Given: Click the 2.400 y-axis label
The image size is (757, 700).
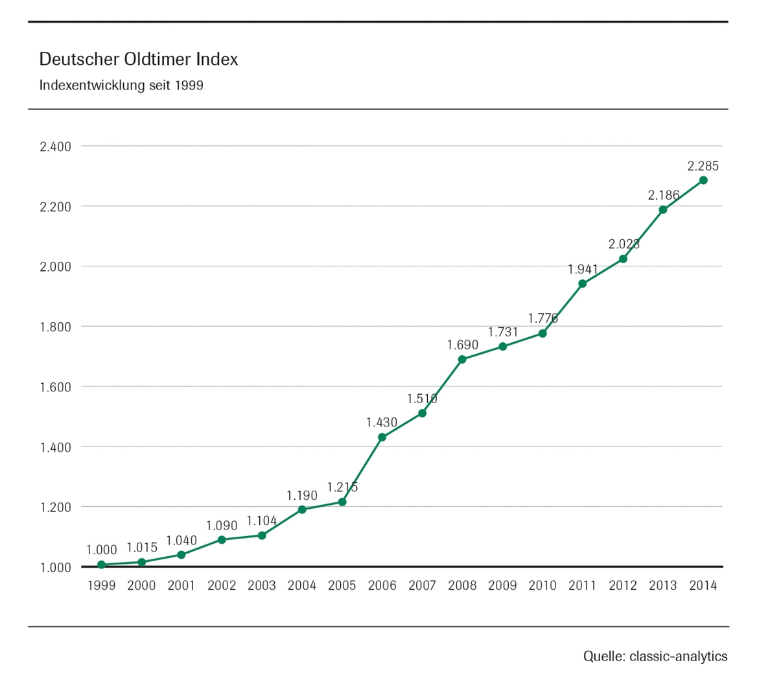Looking at the screenshot, I should point(55,147).
